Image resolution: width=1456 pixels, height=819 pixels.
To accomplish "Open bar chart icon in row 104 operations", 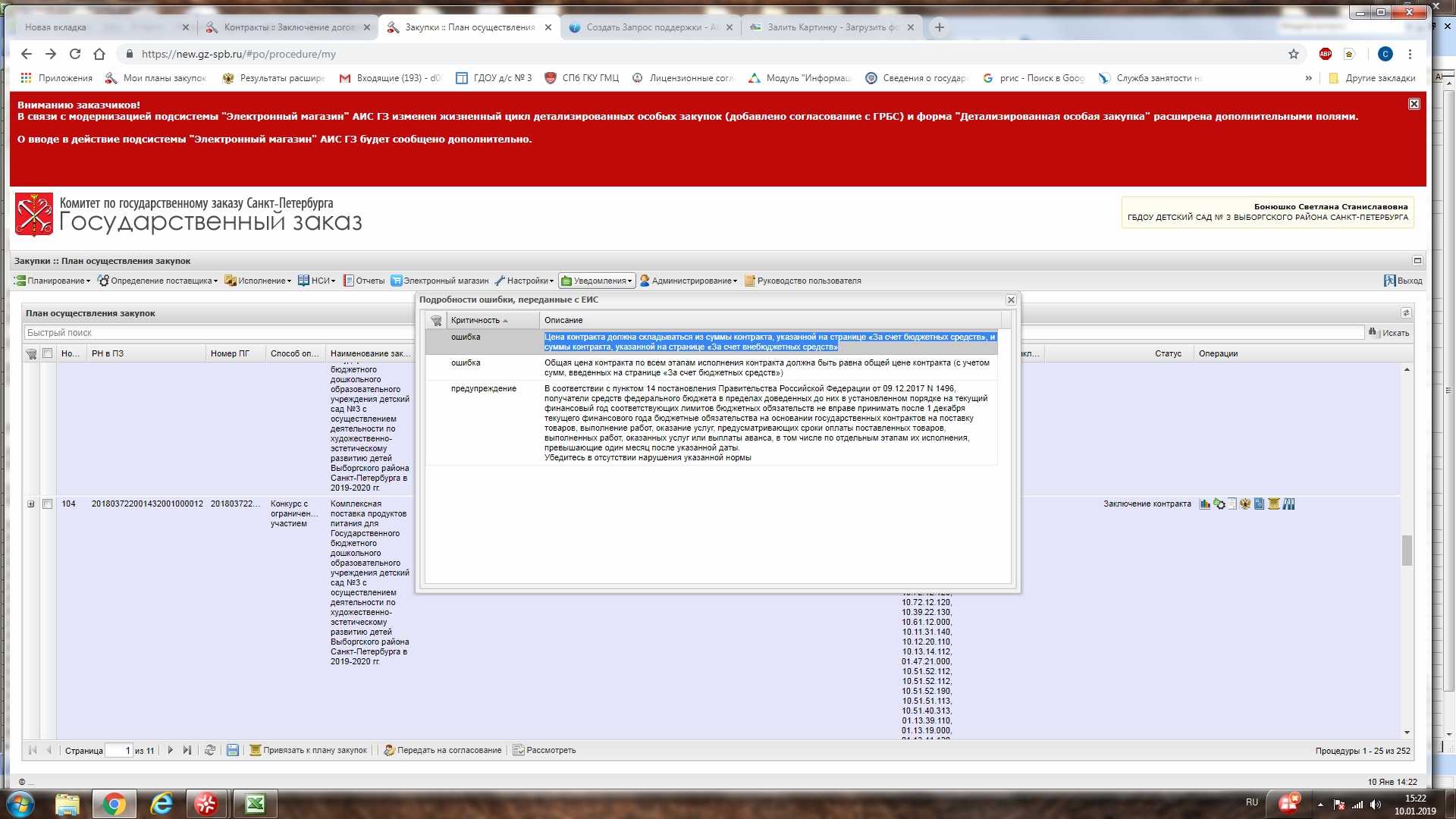I will [x=1204, y=504].
